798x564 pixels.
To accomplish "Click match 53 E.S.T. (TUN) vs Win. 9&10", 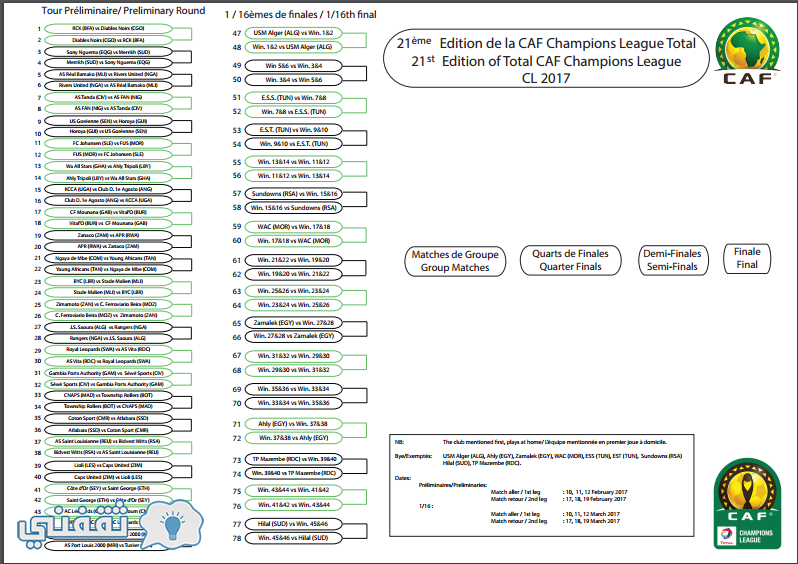I will click(293, 130).
